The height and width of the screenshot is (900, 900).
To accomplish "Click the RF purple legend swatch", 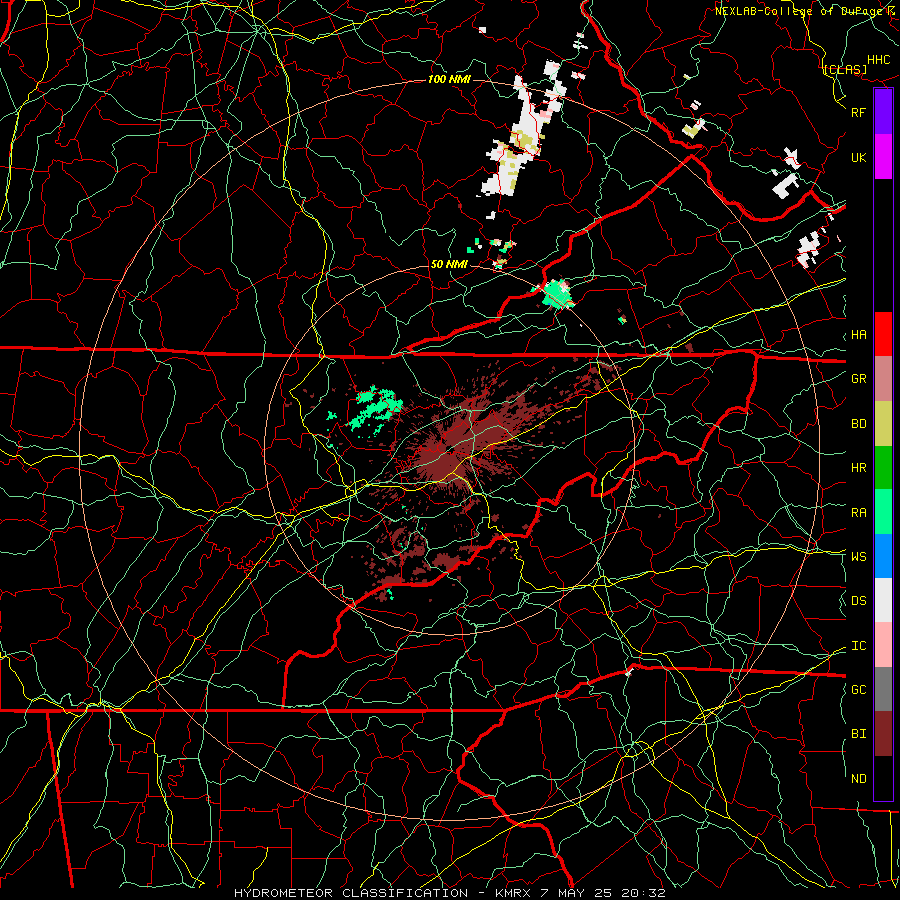I will pos(883,112).
